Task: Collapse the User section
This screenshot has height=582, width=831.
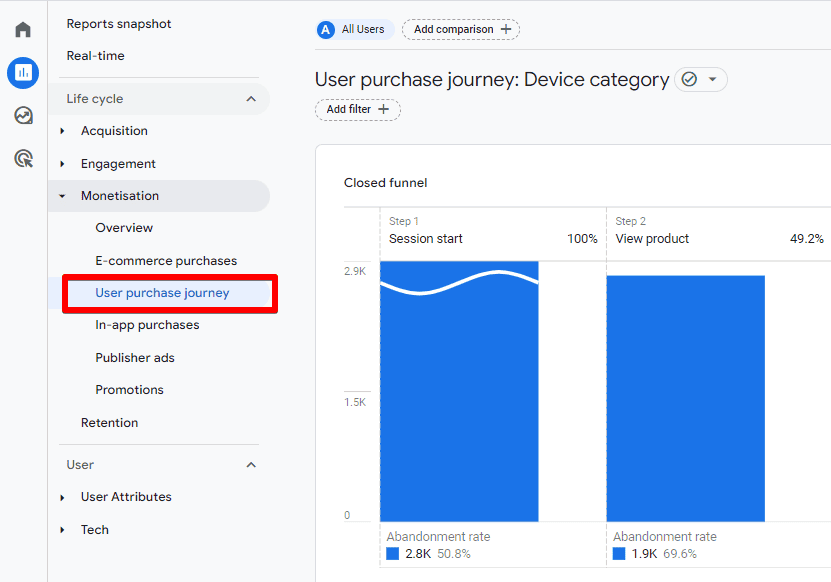Action: 251,464
